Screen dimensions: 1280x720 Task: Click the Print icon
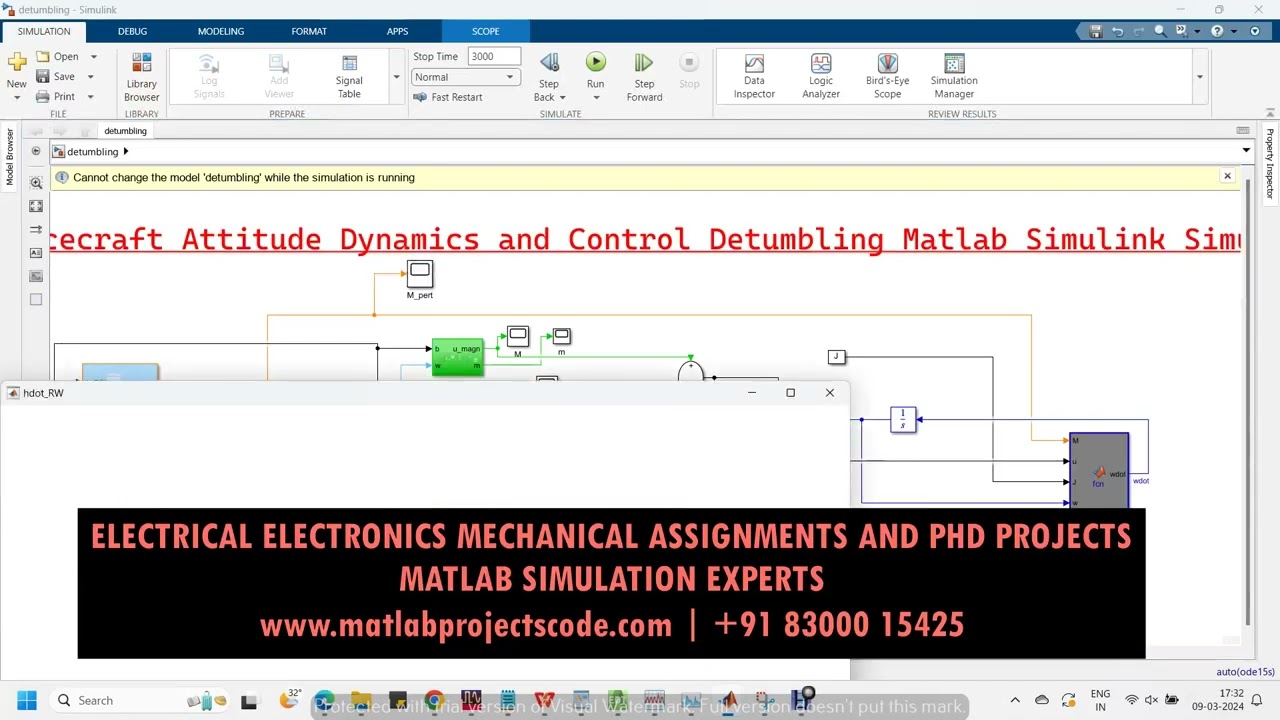click(x=43, y=97)
